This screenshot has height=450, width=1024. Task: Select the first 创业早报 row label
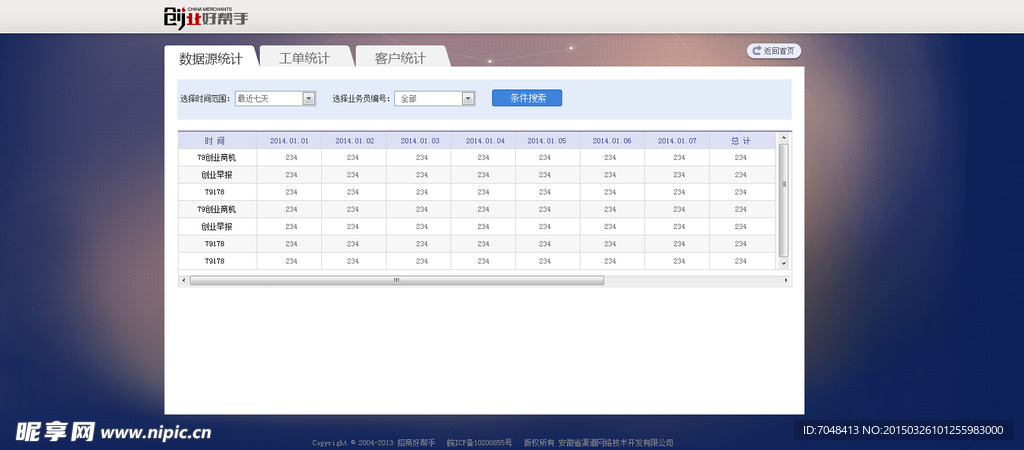(216, 175)
